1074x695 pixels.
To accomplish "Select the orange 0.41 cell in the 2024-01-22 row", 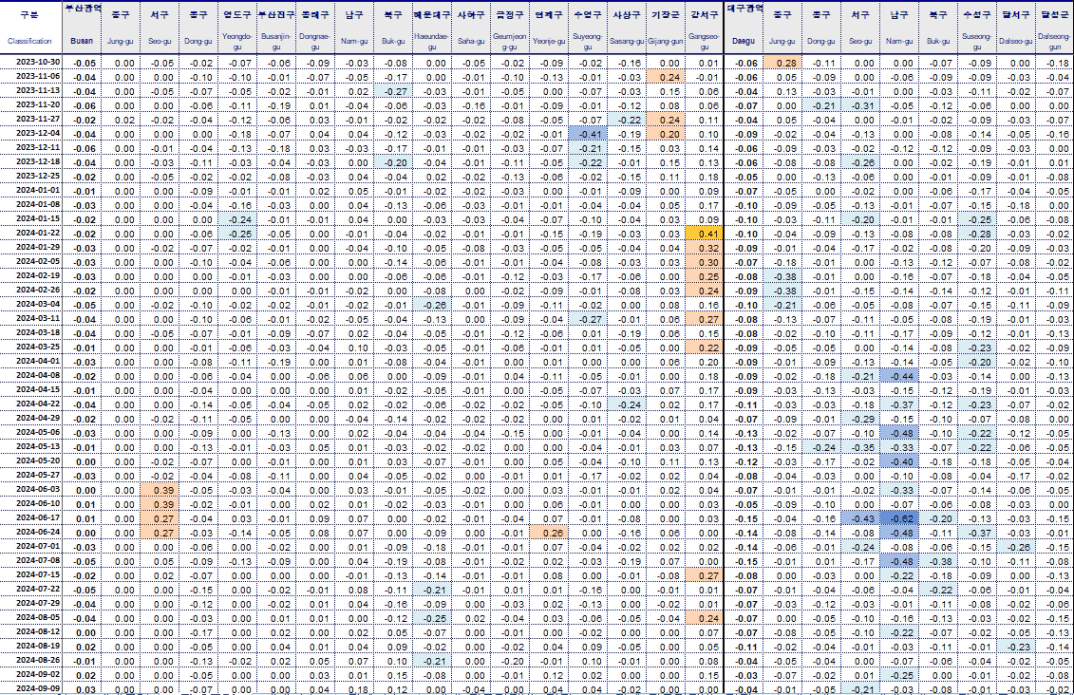I will pos(705,233).
